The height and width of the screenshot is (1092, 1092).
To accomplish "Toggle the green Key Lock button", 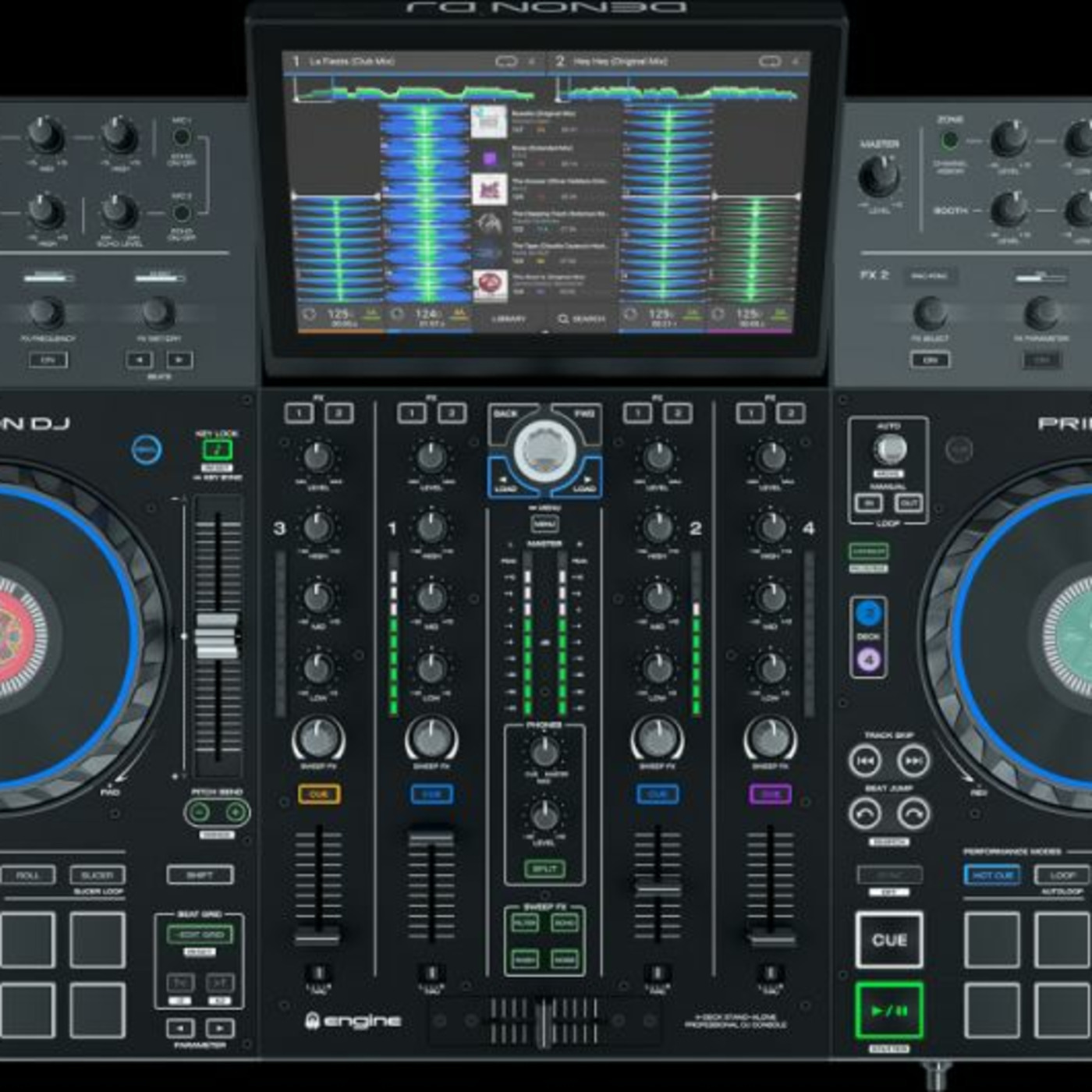I will coord(217,449).
